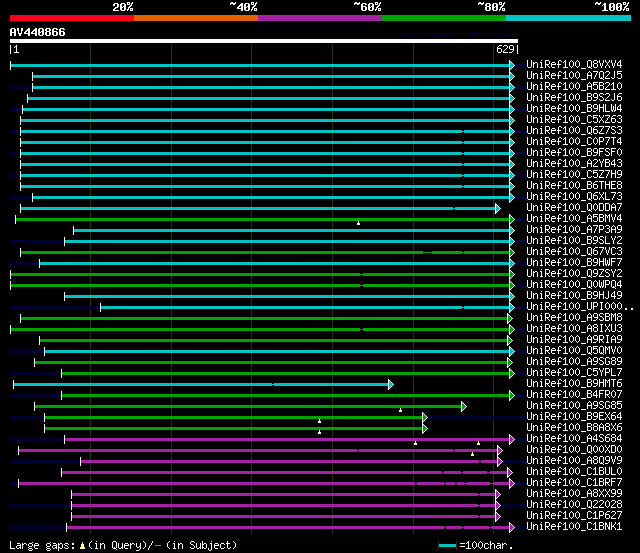The height and width of the screenshot is (553, 640).
Task: Click the arrowhead ending the Q0DDA7 bar
Action: point(497,208)
